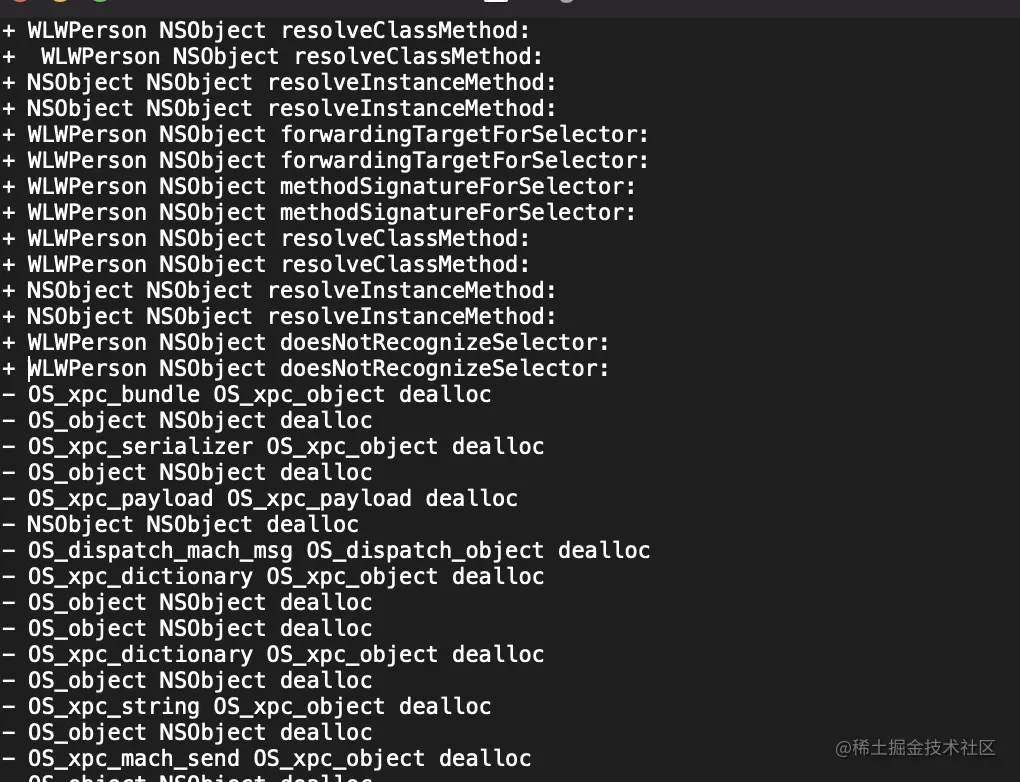The height and width of the screenshot is (782, 1020).
Task: Click the green zoom window button
Action: (100, 1)
